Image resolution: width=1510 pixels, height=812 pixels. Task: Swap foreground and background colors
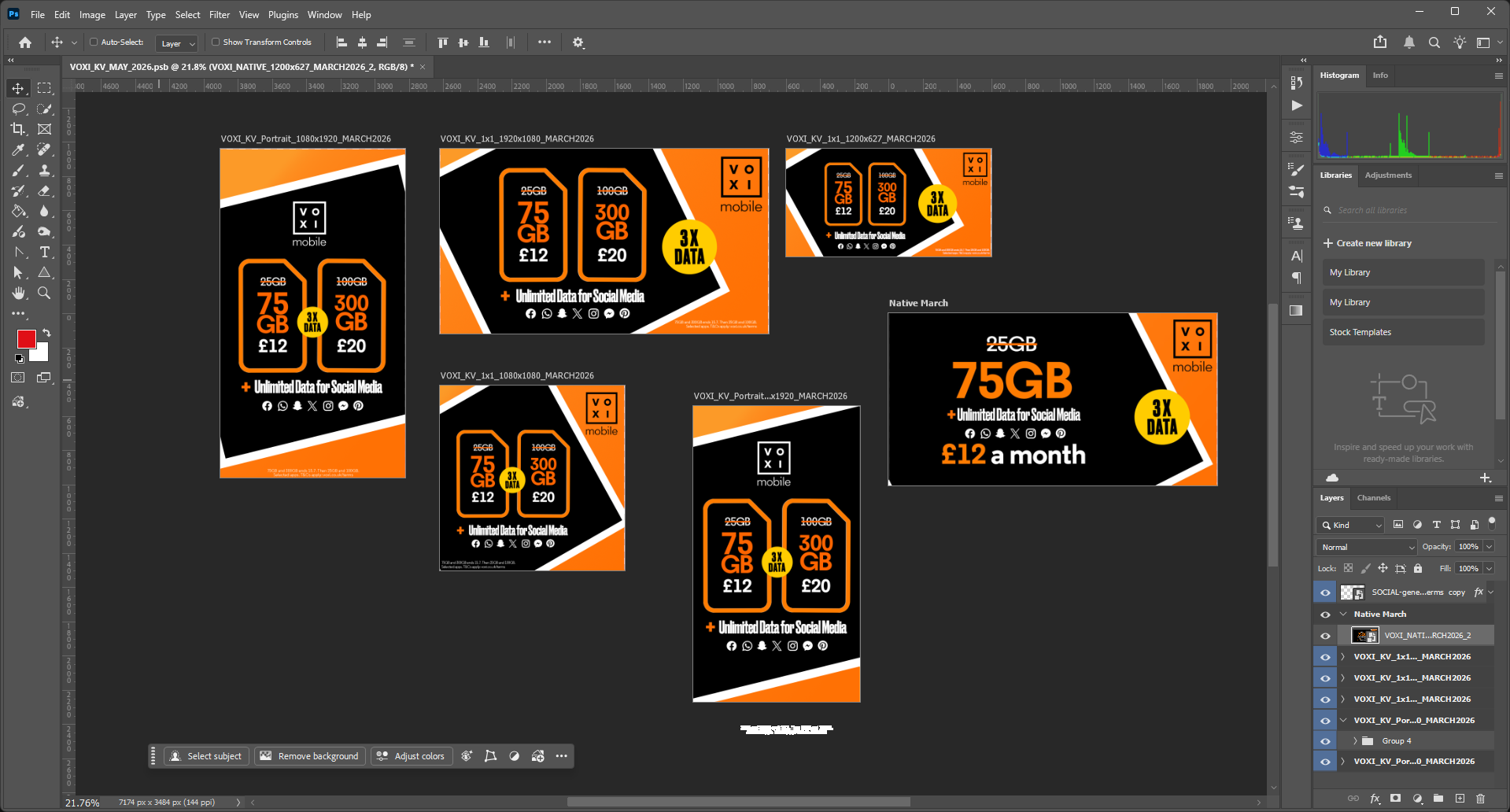pyautogui.click(x=46, y=333)
